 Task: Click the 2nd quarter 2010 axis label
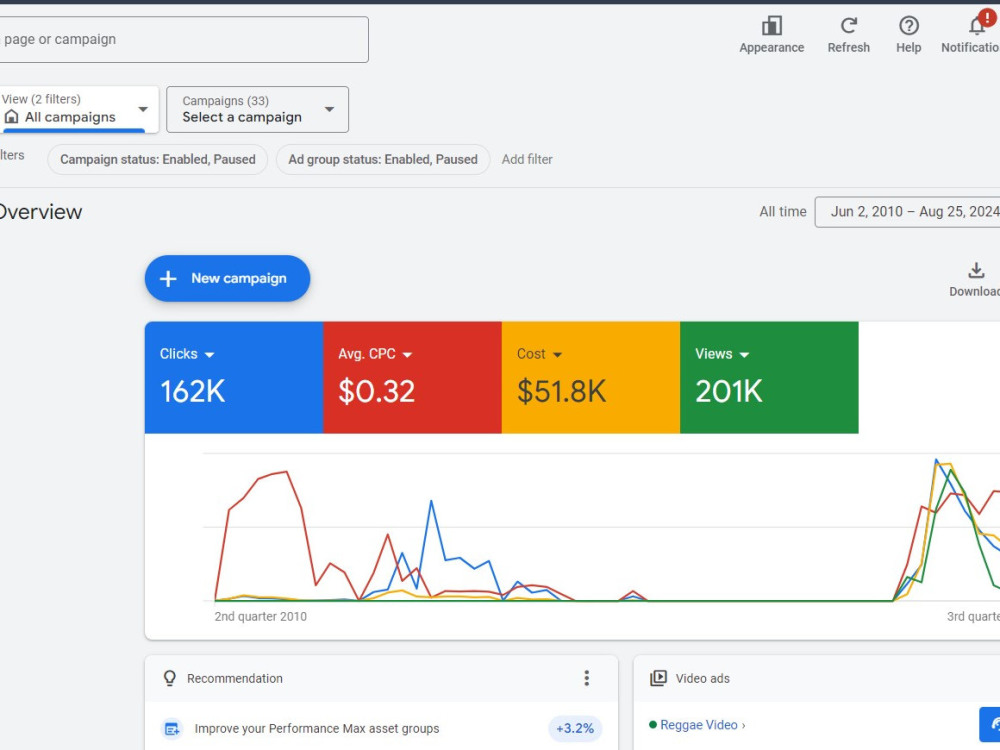tap(260, 617)
